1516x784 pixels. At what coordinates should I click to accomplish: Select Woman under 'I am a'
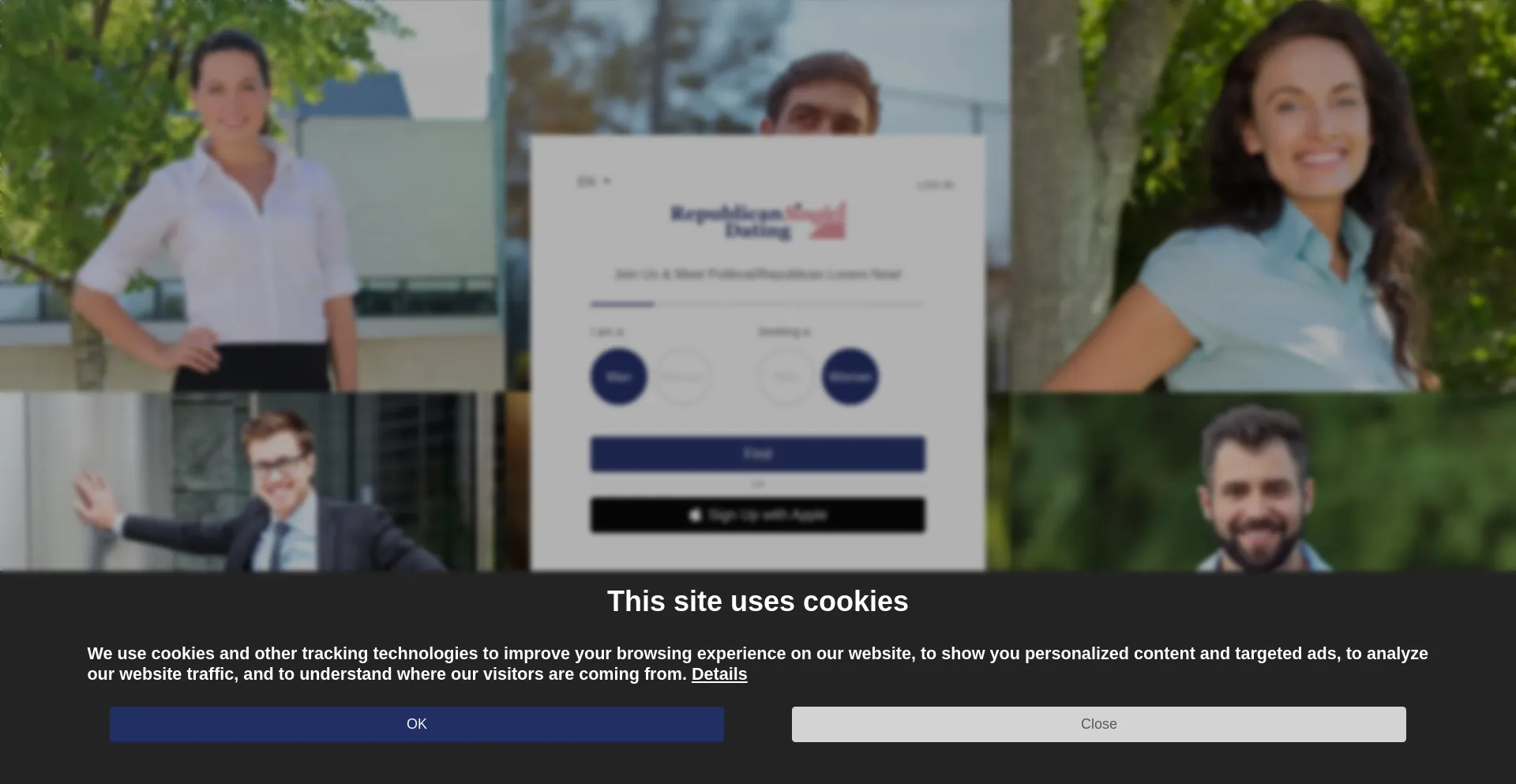[683, 377]
